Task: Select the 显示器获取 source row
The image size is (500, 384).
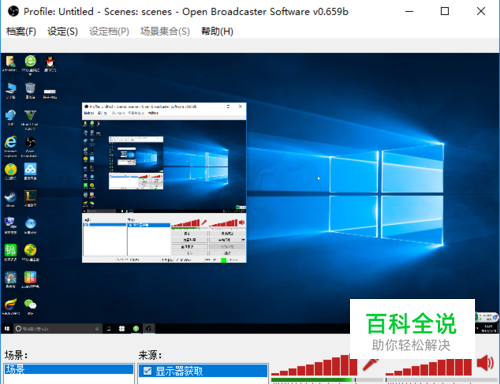Action: 203,371
